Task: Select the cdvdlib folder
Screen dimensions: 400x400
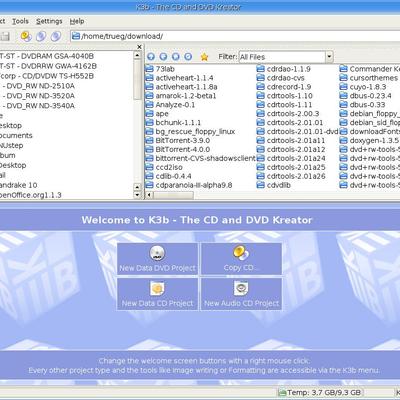Action: [274, 185]
